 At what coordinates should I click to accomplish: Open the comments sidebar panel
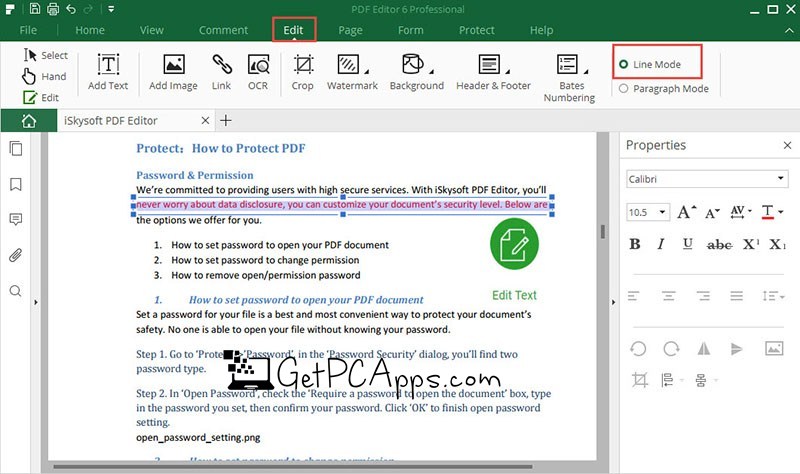click(16, 219)
